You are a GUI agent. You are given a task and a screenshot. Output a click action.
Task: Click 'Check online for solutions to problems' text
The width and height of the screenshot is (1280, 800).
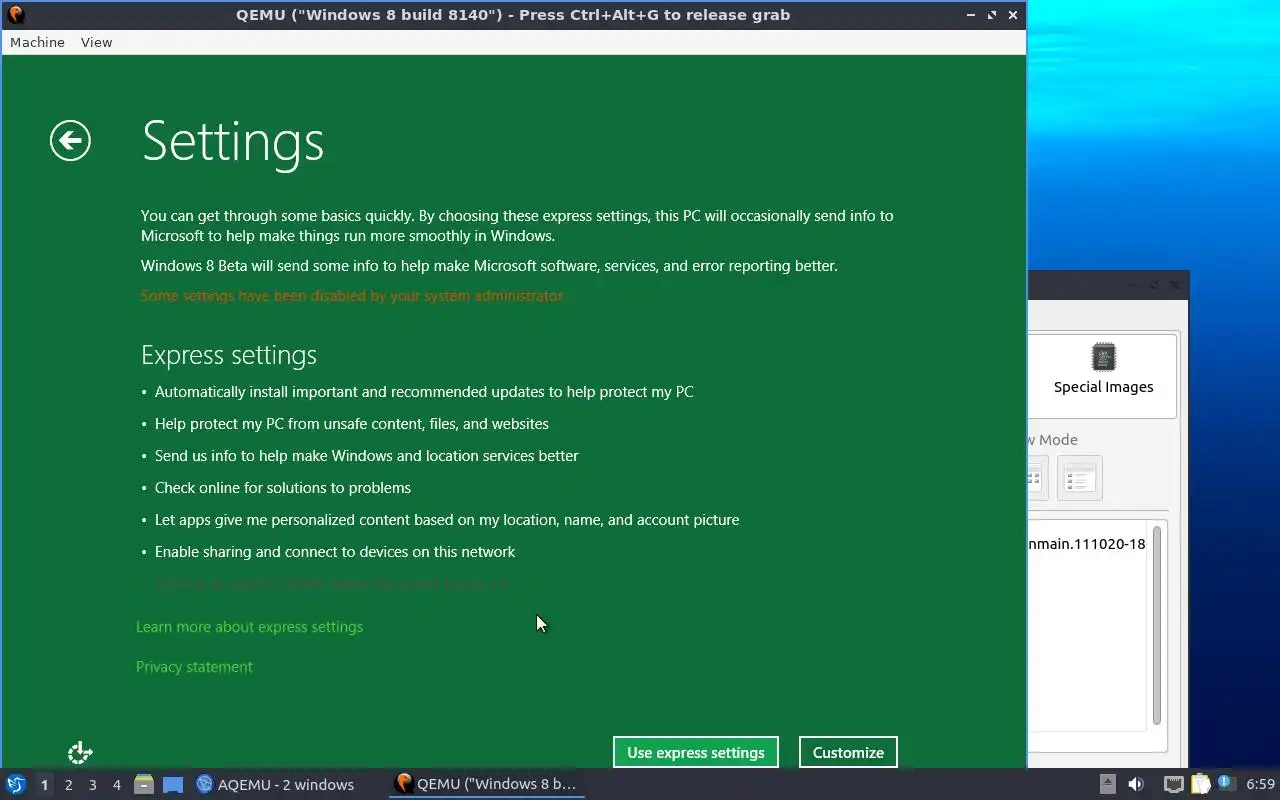point(283,488)
